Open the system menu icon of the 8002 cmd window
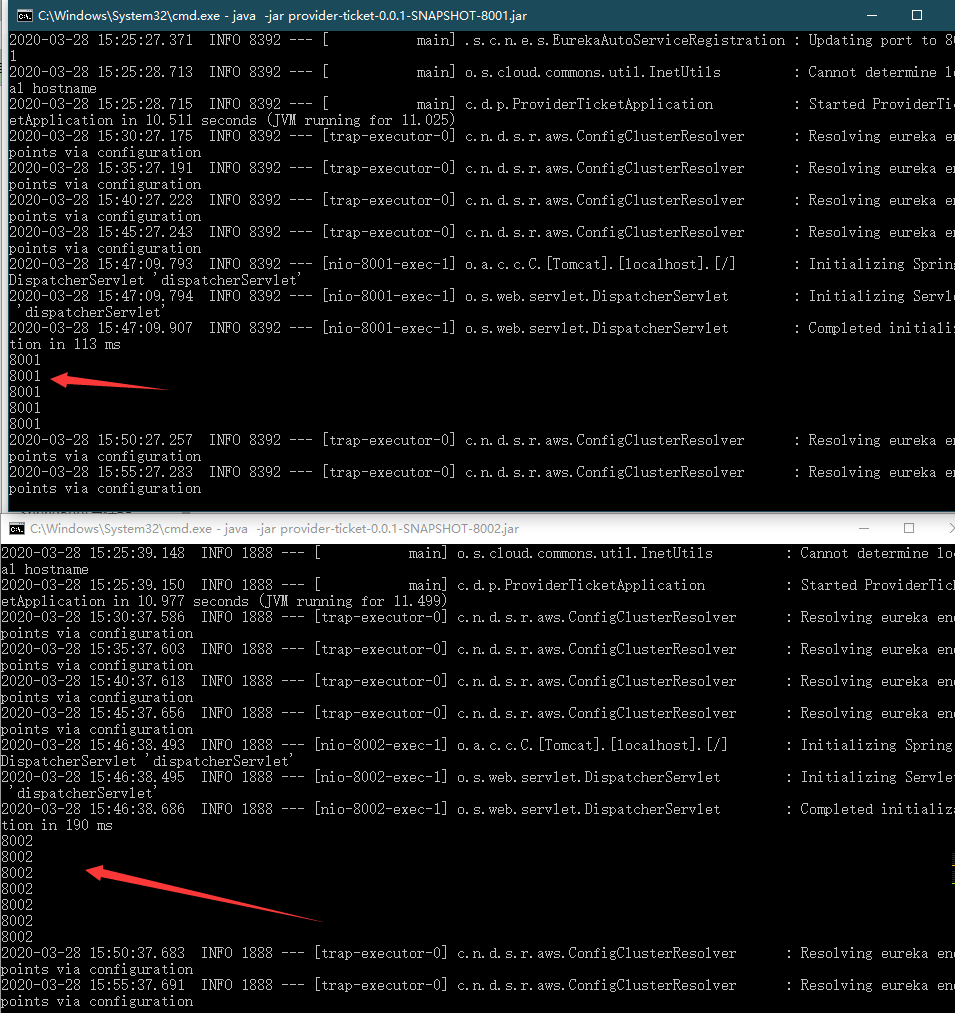The width and height of the screenshot is (955, 1013). (x=16, y=528)
